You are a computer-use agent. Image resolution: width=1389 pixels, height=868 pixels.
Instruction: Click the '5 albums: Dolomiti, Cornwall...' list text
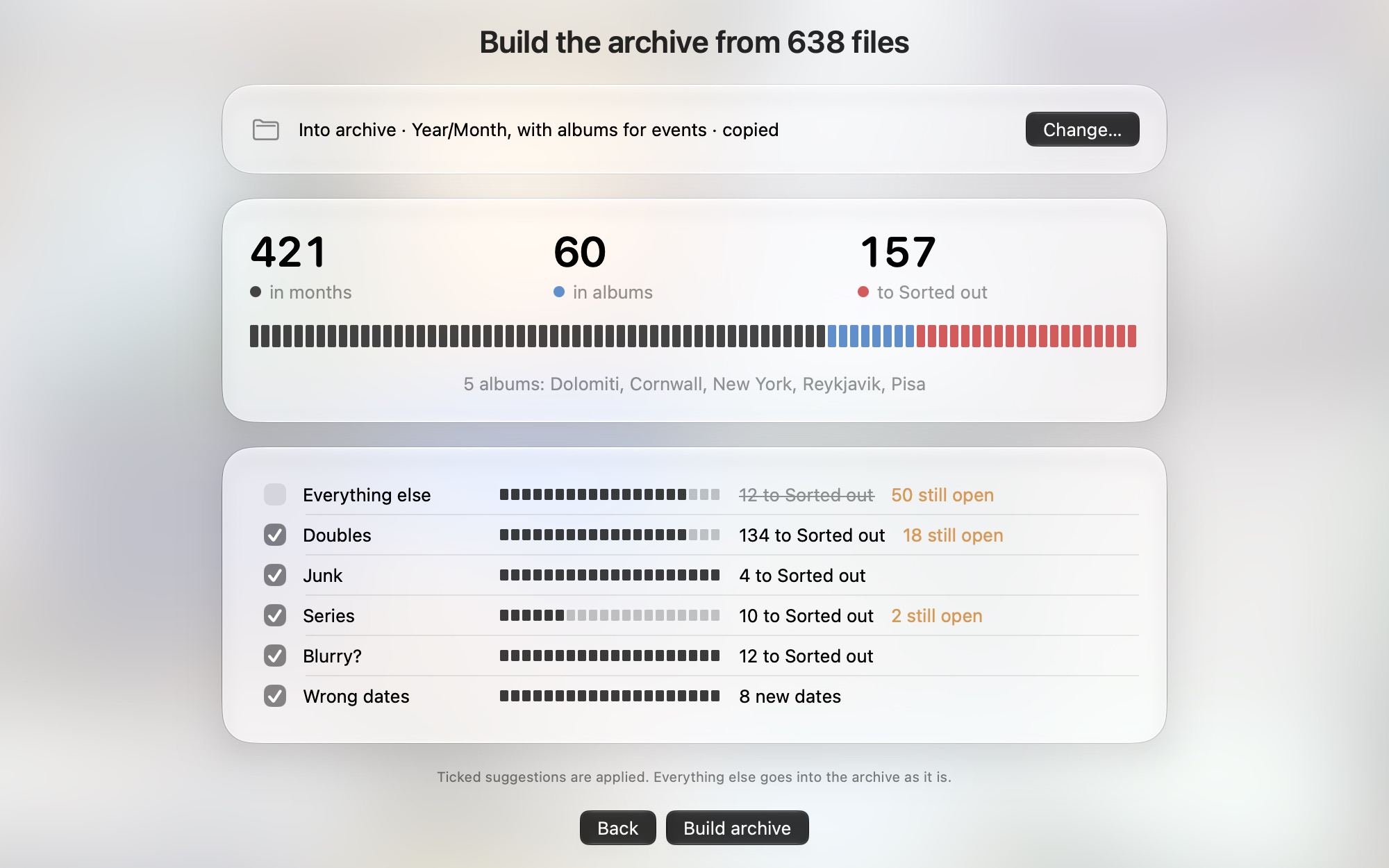[x=694, y=384]
